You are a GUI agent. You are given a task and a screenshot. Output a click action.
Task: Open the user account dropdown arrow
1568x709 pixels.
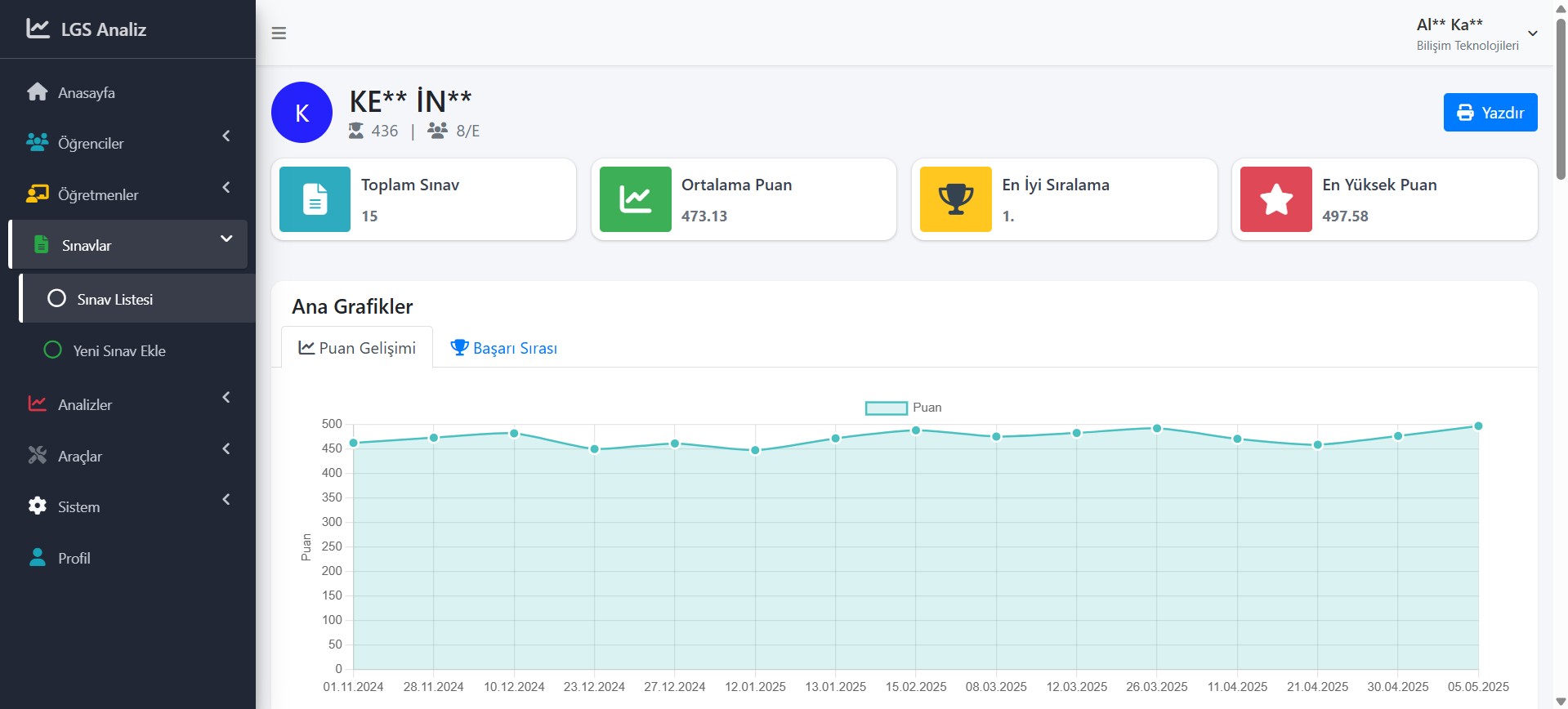point(1533,33)
